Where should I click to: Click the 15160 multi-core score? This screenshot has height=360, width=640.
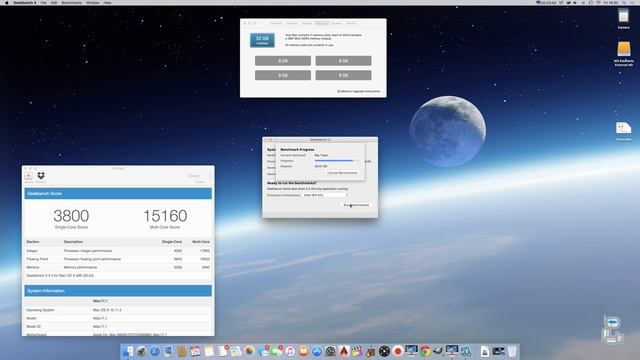[x=165, y=216]
